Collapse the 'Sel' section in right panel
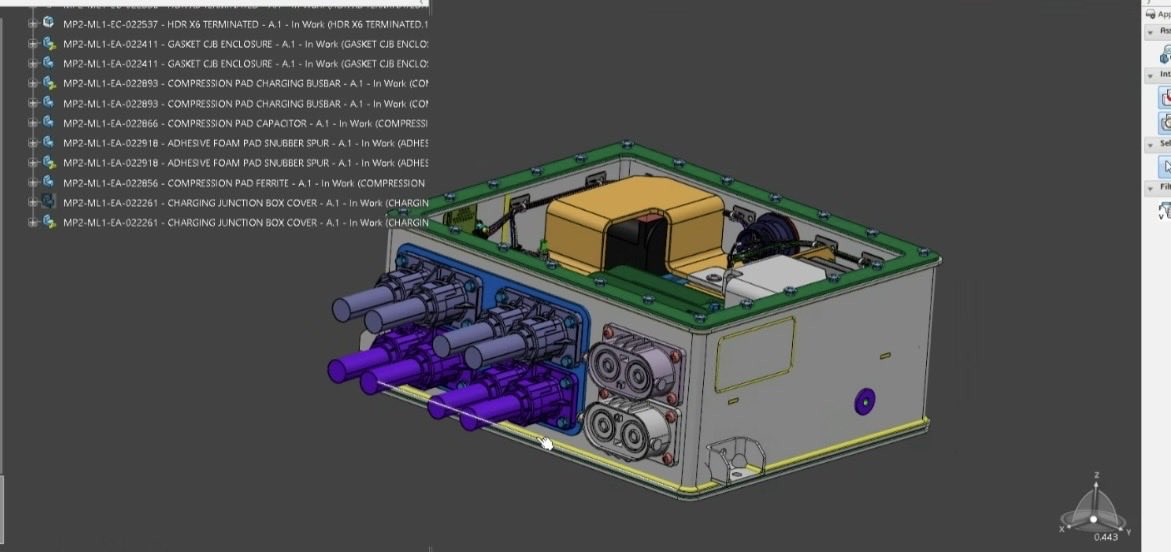 point(1150,143)
